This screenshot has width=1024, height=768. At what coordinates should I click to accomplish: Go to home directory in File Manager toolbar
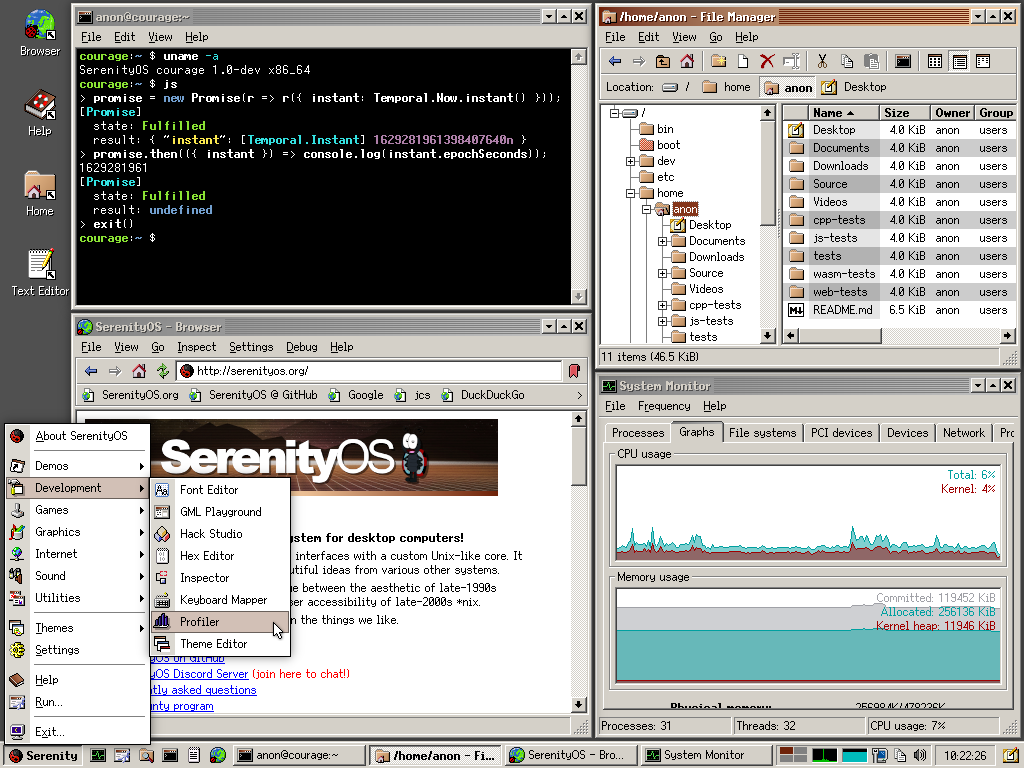687,61
